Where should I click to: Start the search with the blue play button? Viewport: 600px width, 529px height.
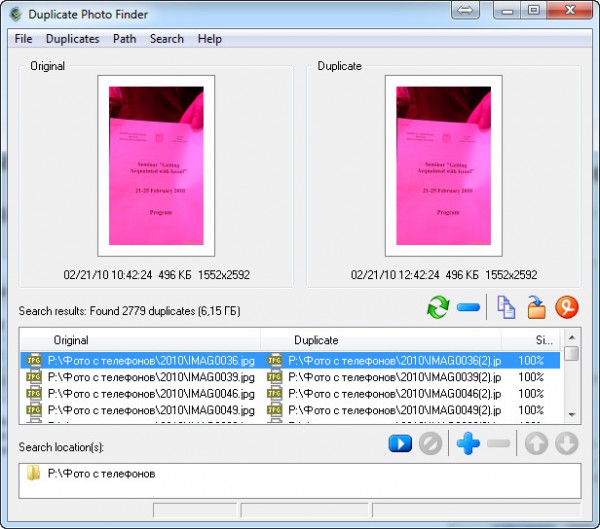400,444
